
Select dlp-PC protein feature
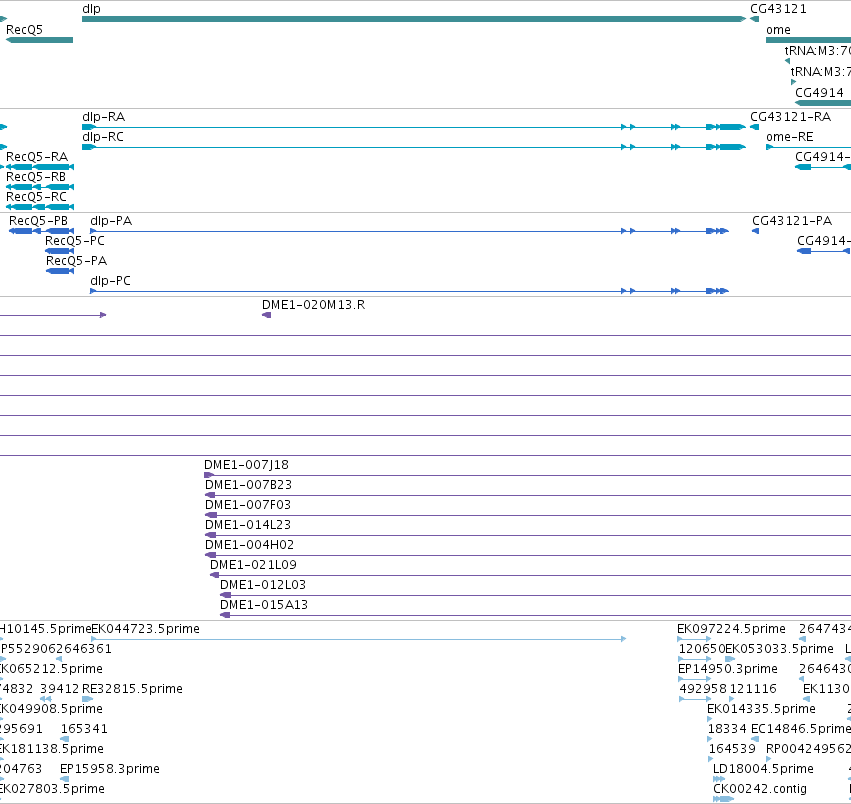coord(409,291)
